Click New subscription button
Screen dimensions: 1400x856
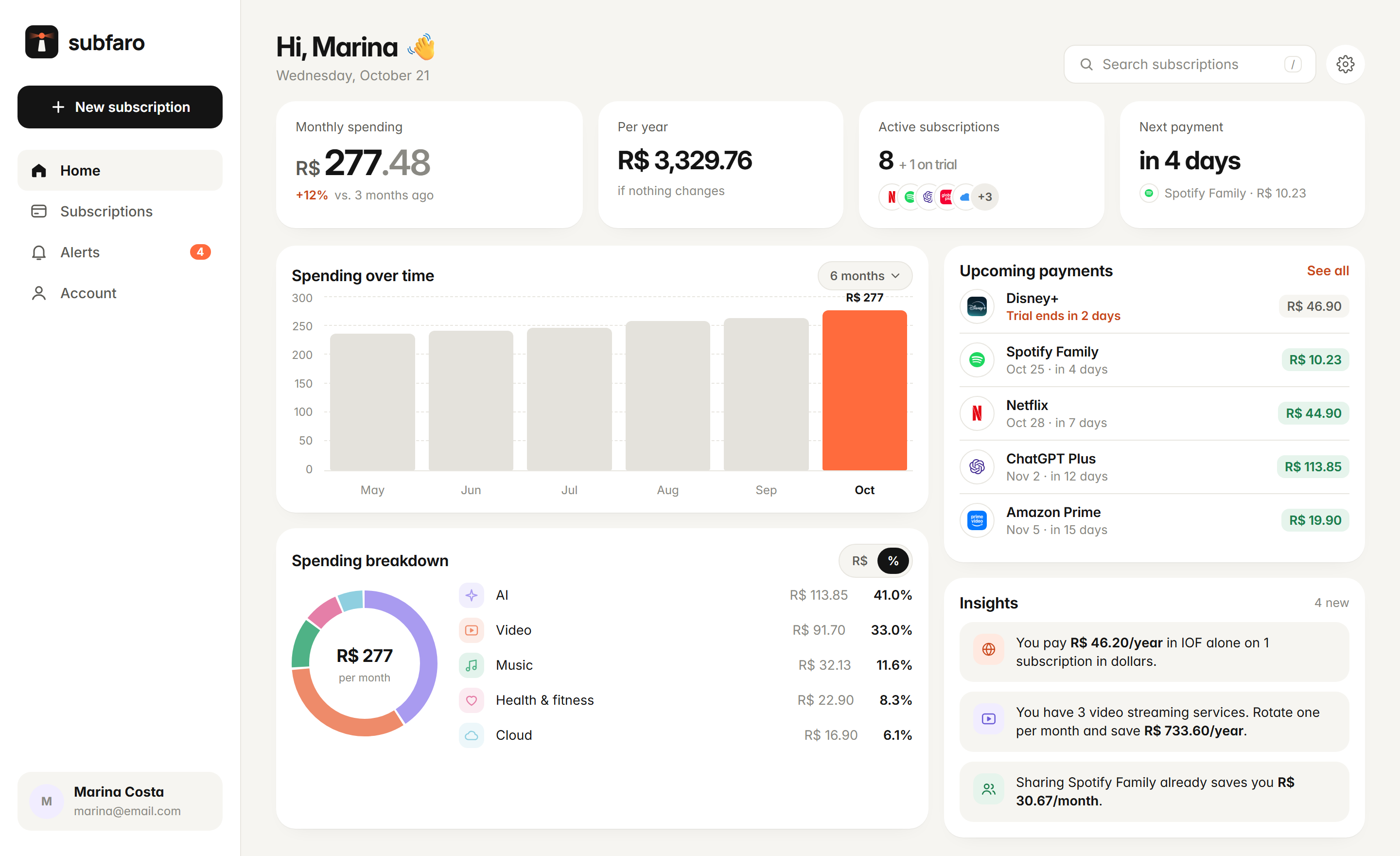[120, 107]
